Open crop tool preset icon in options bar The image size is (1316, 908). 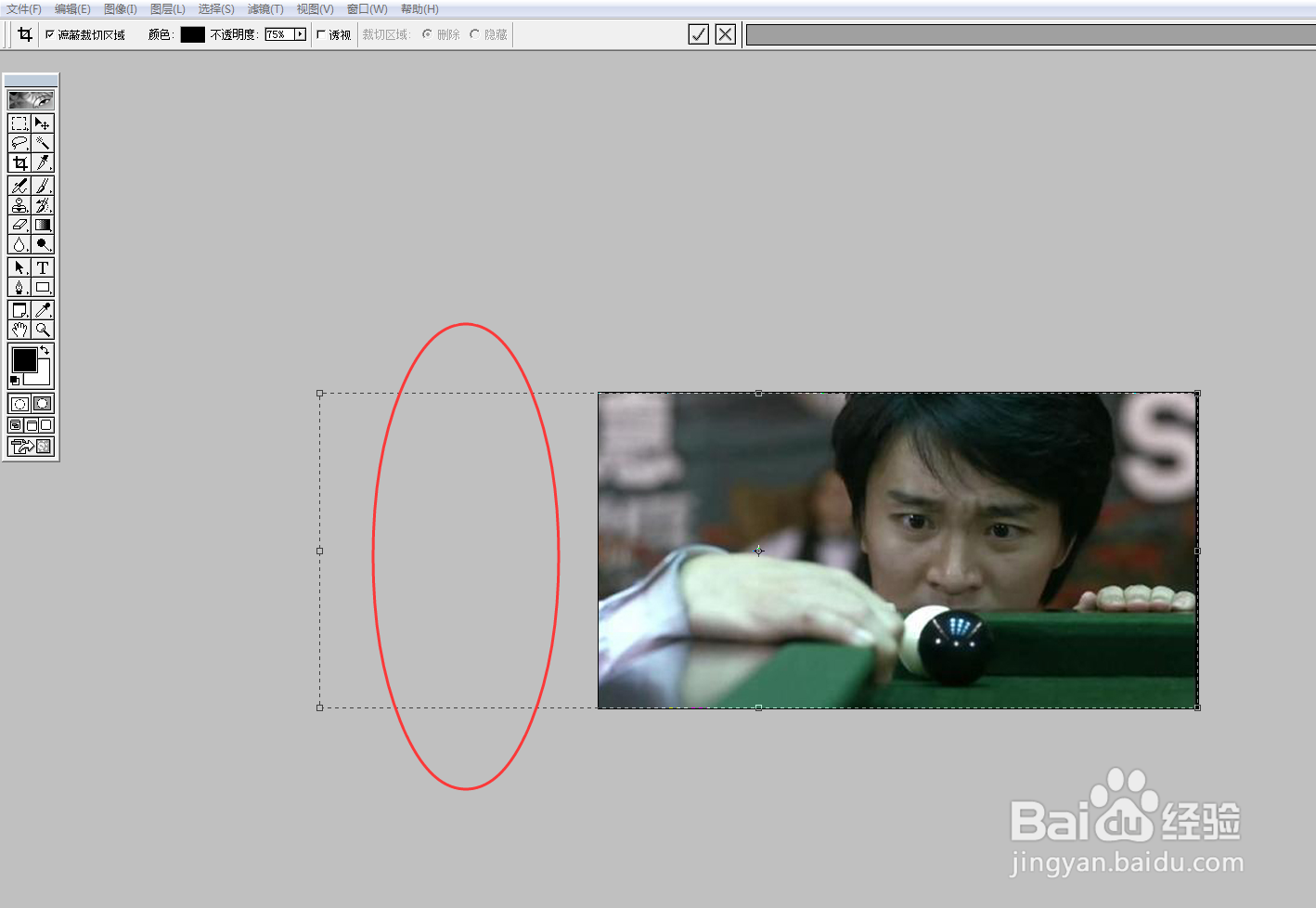point(25,34)
